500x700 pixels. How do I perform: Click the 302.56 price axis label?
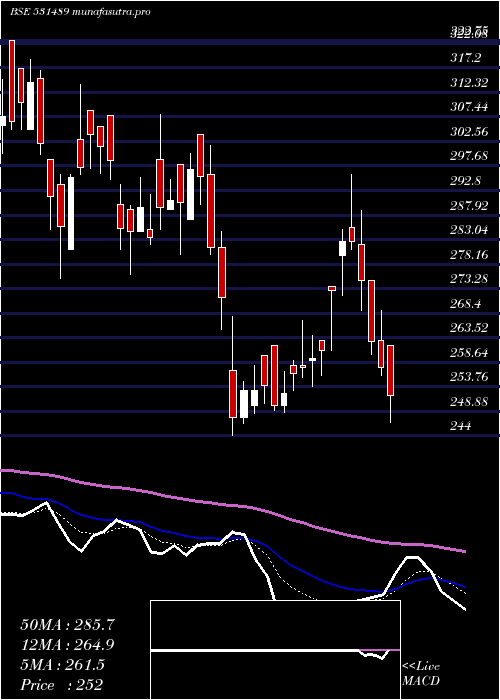(x=469, y=132)
